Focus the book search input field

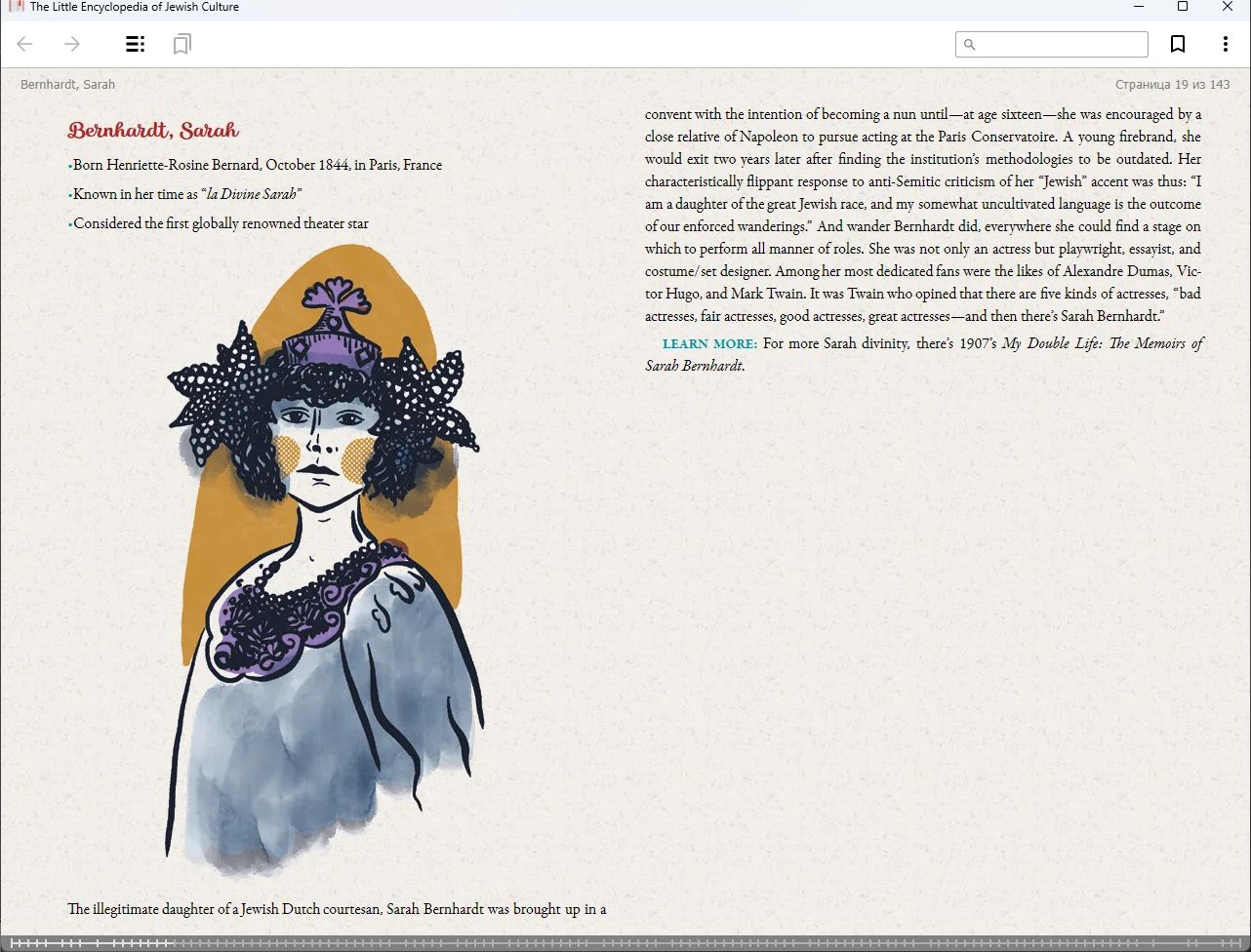click(x=1061, y=44)
